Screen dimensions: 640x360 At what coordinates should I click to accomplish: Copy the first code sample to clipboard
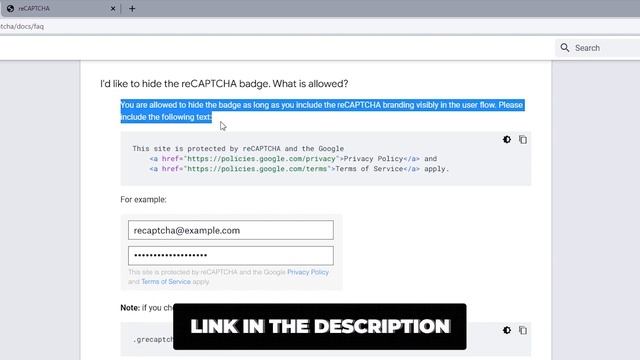[x=523, y=140]
